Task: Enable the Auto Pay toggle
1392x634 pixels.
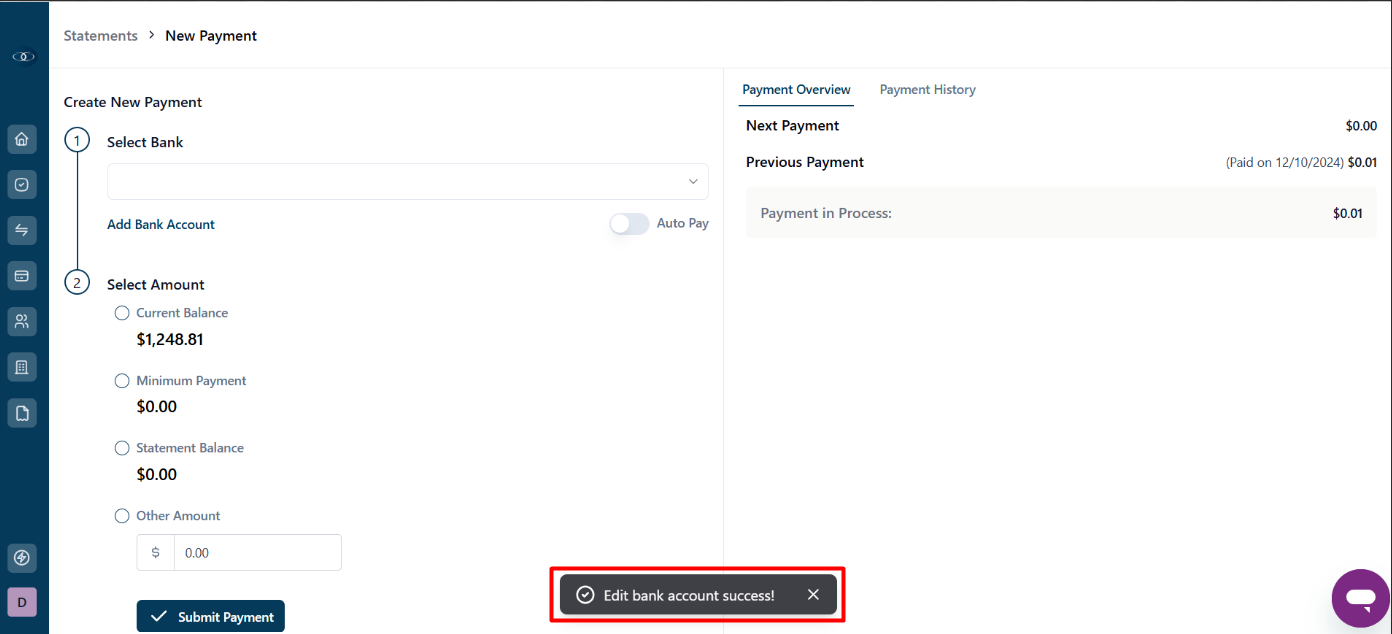Action: [629, 224]
